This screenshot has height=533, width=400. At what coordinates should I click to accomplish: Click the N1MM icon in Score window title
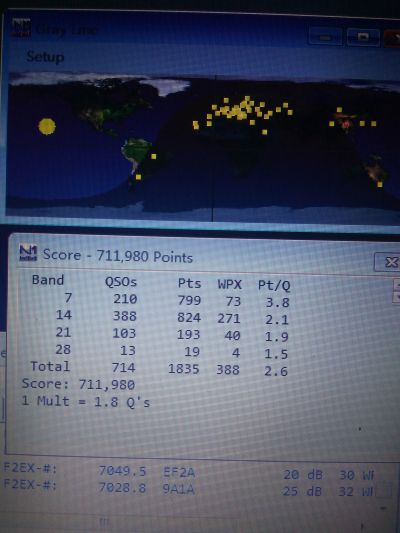(x=28, y=253)
